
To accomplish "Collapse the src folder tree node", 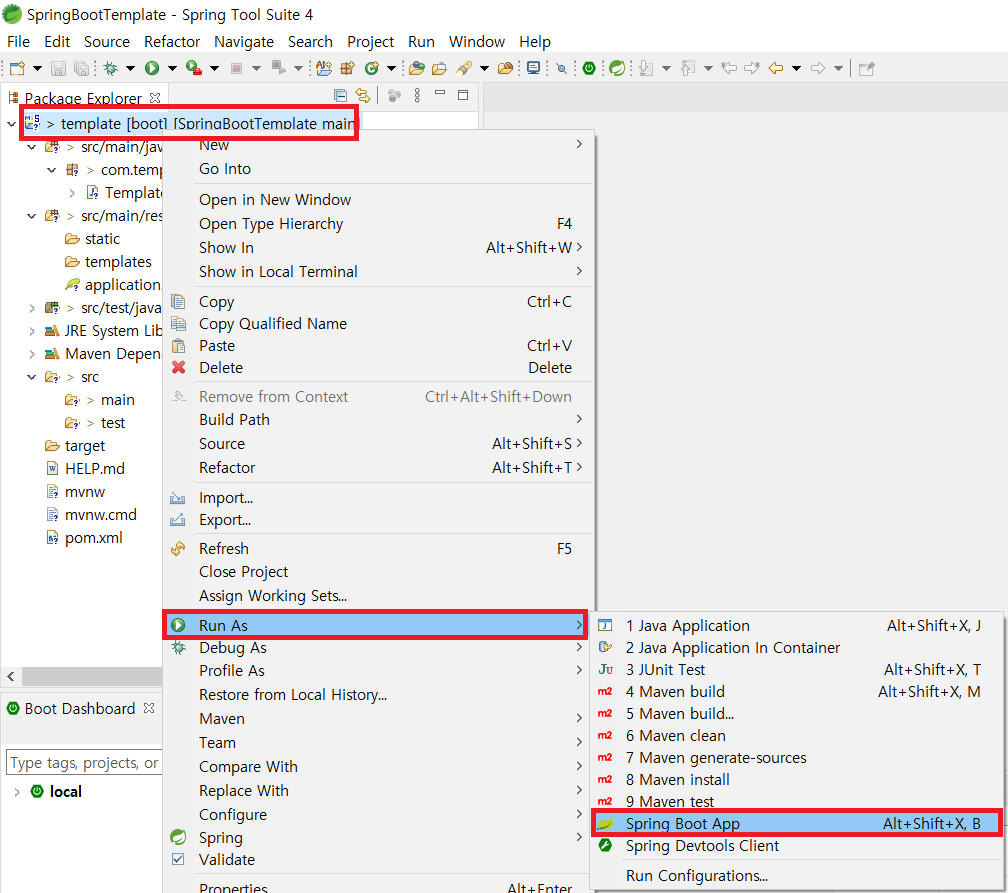I will tap(32, 377).
